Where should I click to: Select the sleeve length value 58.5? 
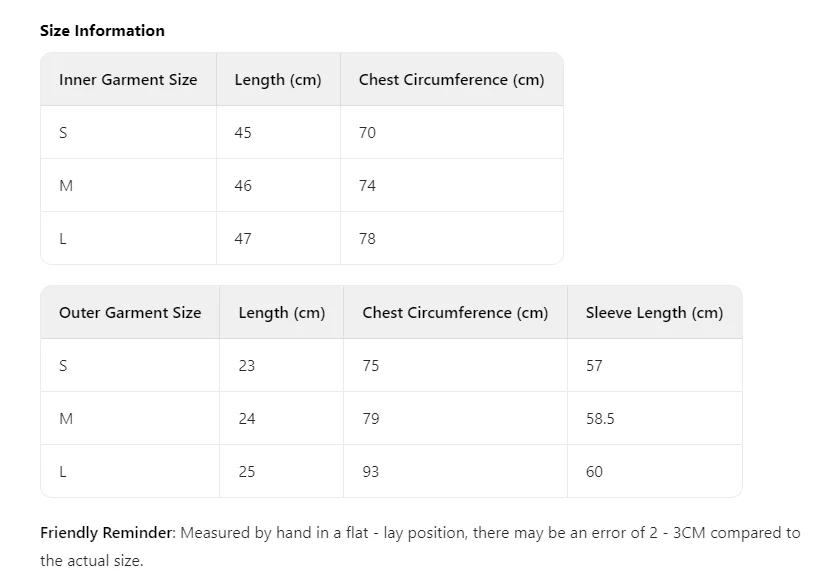pyautogui.click(x=600, y=419)
